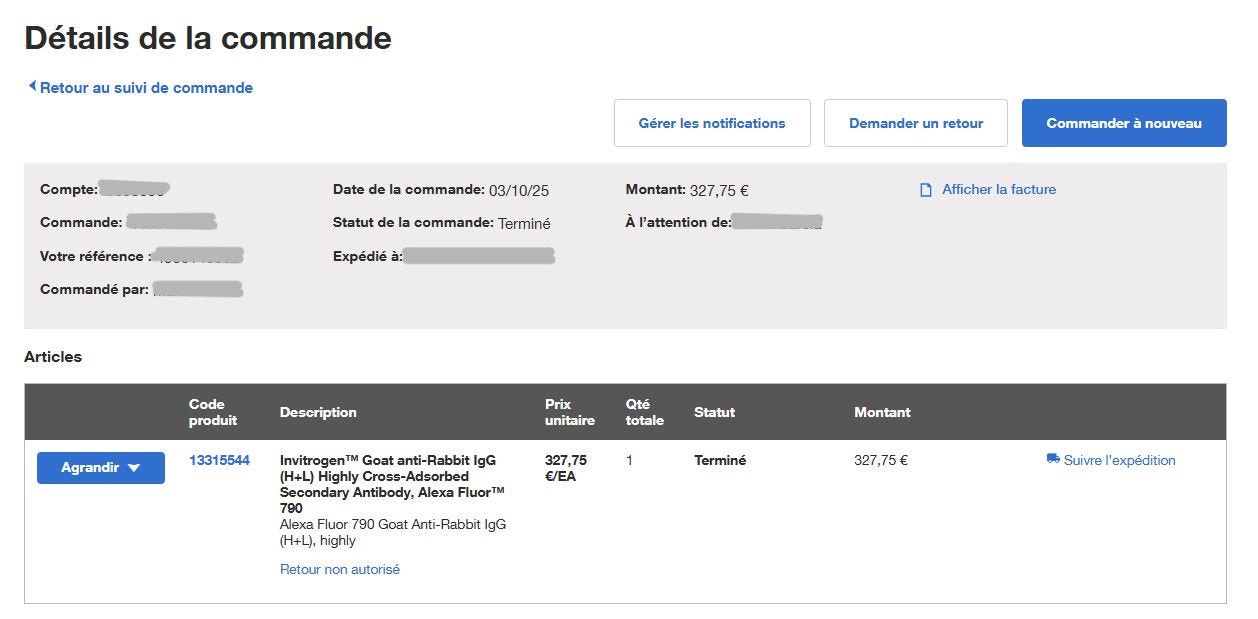The image size is (1258, 619).
Task: Open Afficher la facture
Action: point(997,189)
